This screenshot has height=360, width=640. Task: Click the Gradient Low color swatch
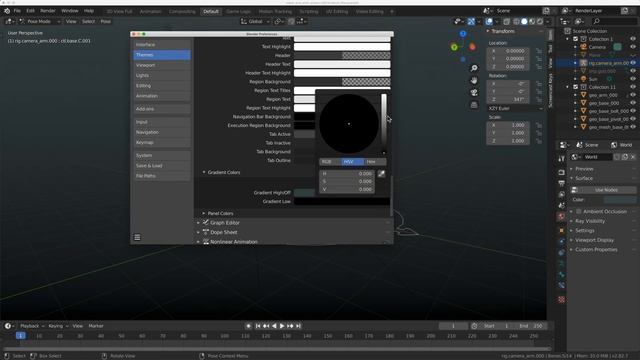342,201
